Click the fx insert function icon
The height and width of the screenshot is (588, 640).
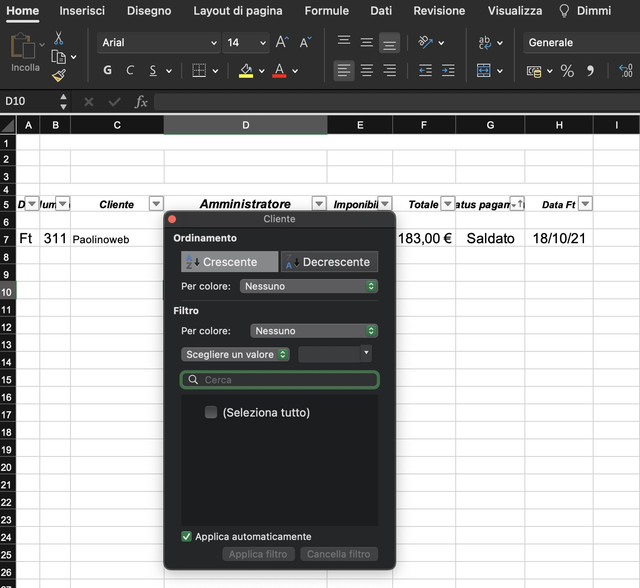click(141, 101)
